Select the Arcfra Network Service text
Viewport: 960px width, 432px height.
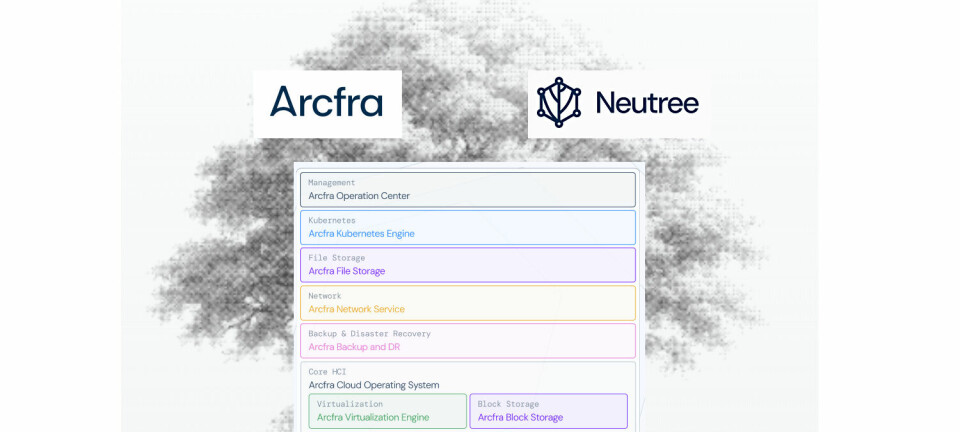(356, 309)
